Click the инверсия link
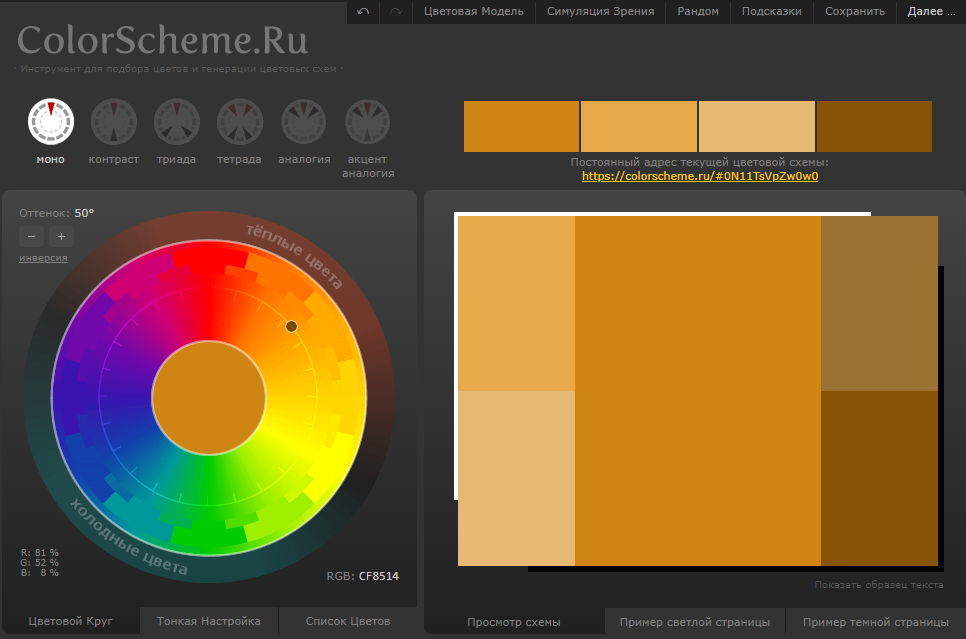Image resolution: width=966 pixels, height=639 pixels. click(43, 258)
